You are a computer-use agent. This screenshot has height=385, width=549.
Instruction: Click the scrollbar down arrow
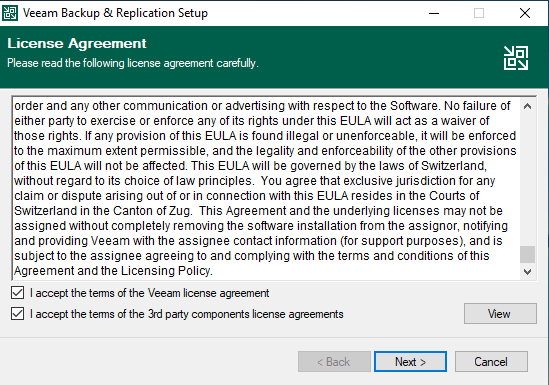527,272
